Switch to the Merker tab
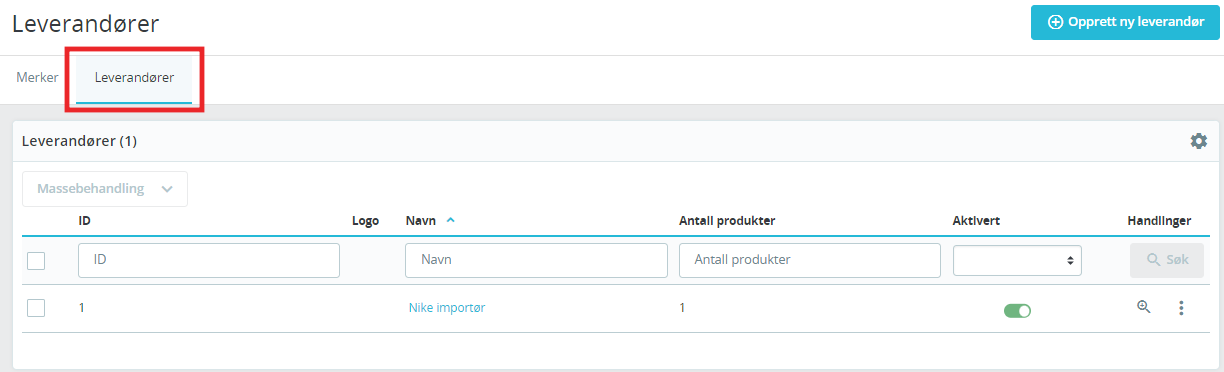Image resolution: width=1224 pixels, height=372 pixels. 37,77
